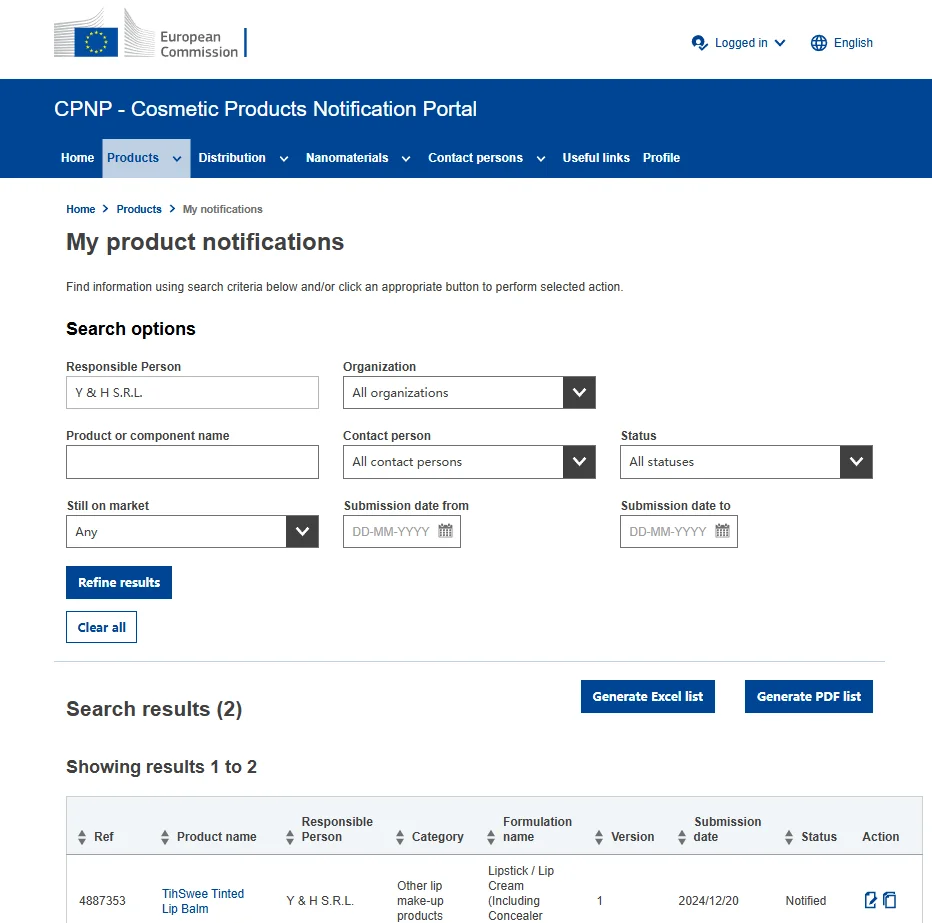This screenshot has width=932, height=923.
Task: Click the Generate Excel list button
Action: (x=647, y=697)
